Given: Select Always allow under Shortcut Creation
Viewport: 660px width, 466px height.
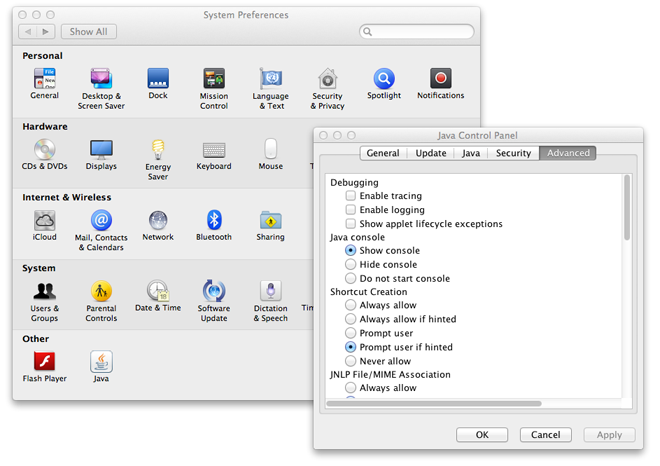Looking at the screenshot, I should (350, 304).
